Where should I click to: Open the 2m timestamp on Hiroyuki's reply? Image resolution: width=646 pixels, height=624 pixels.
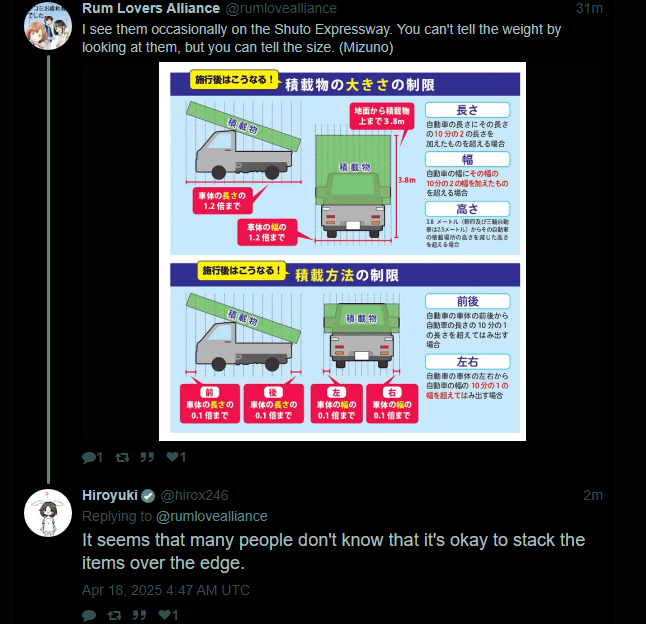(x=593, y=495)
